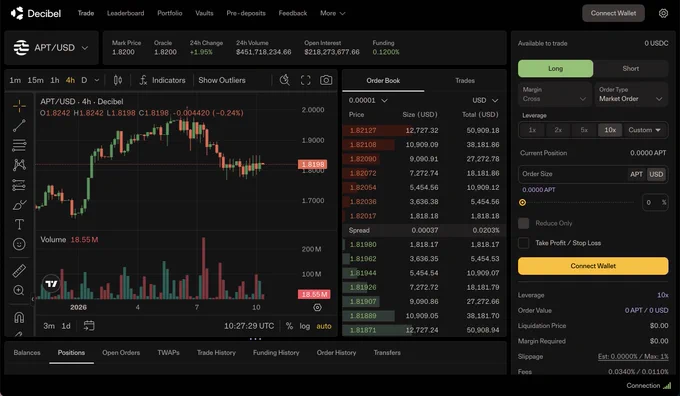The width and height of the screenshot is (680, 396).
Task: Open the More menu dropdown
Action: click(332, 13)
